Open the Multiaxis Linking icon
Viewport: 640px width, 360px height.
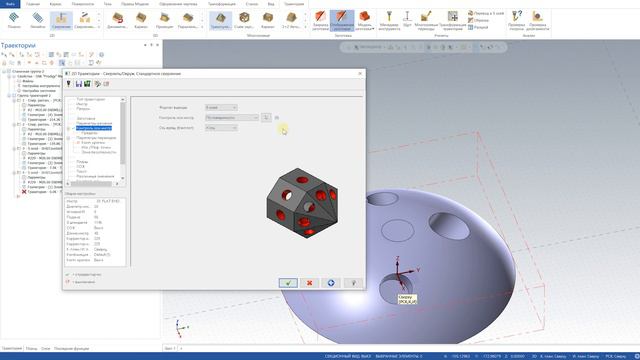pyautogui.click(x=426, y=20)
